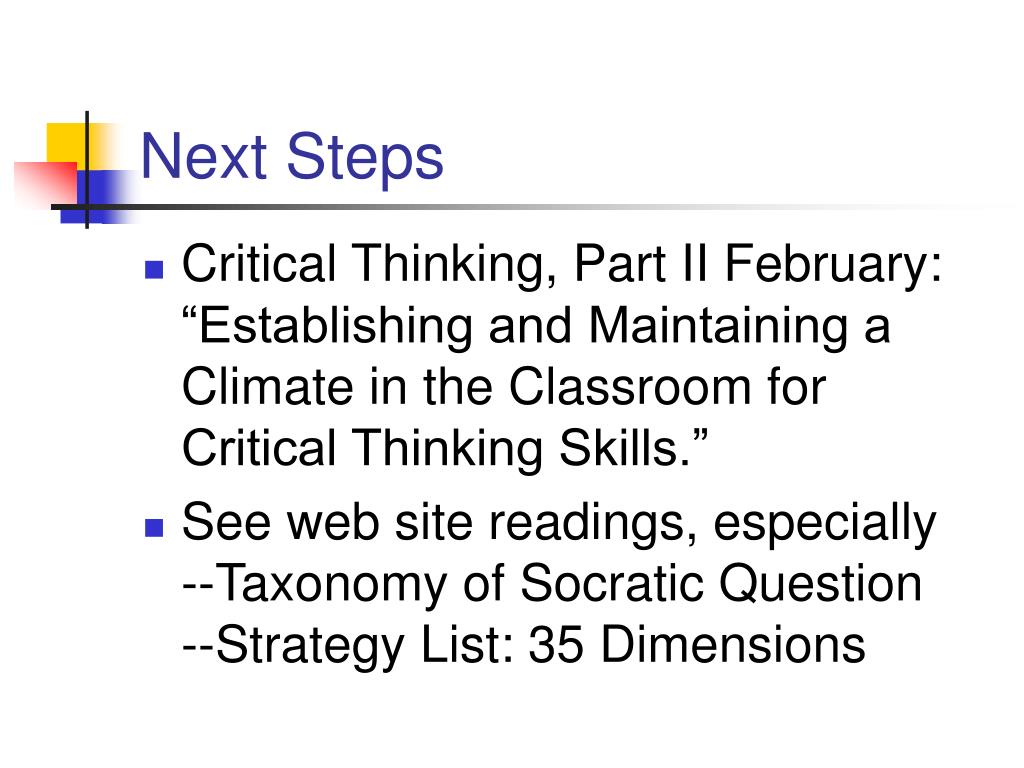
Task: Click the "Next Steps" slide title
Action: (292, 157)
